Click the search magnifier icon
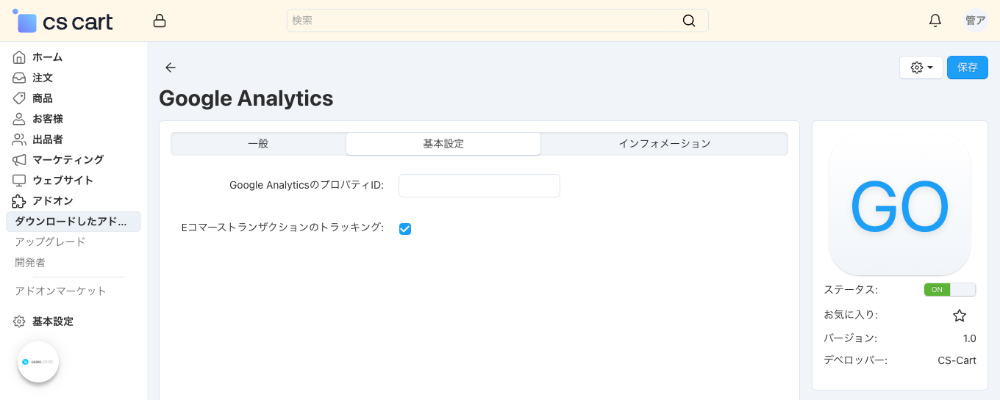The image size is (1000, 400). (689, 20)
